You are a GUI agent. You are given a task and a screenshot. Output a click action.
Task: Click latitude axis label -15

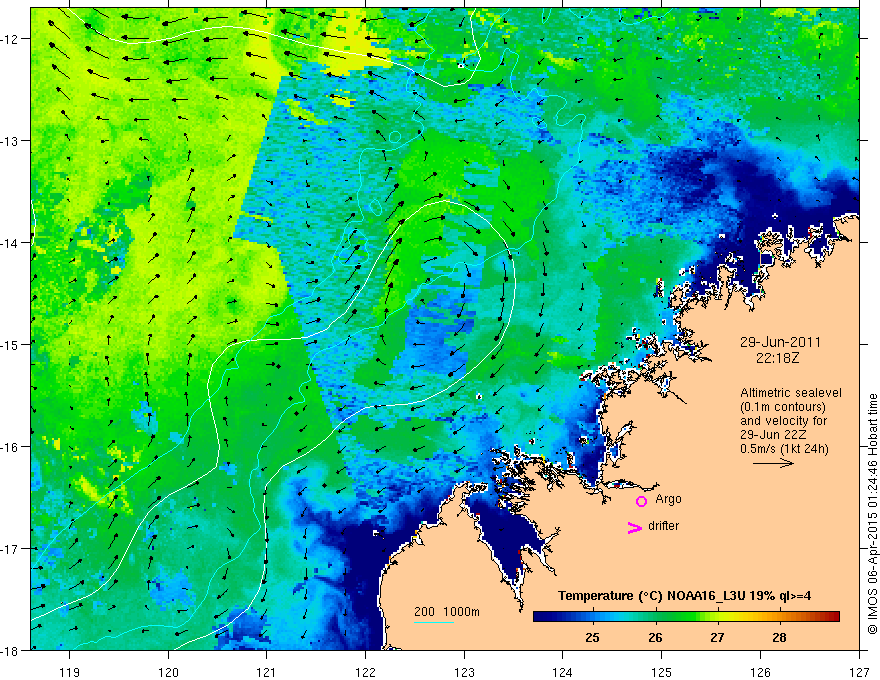(11, 344)
